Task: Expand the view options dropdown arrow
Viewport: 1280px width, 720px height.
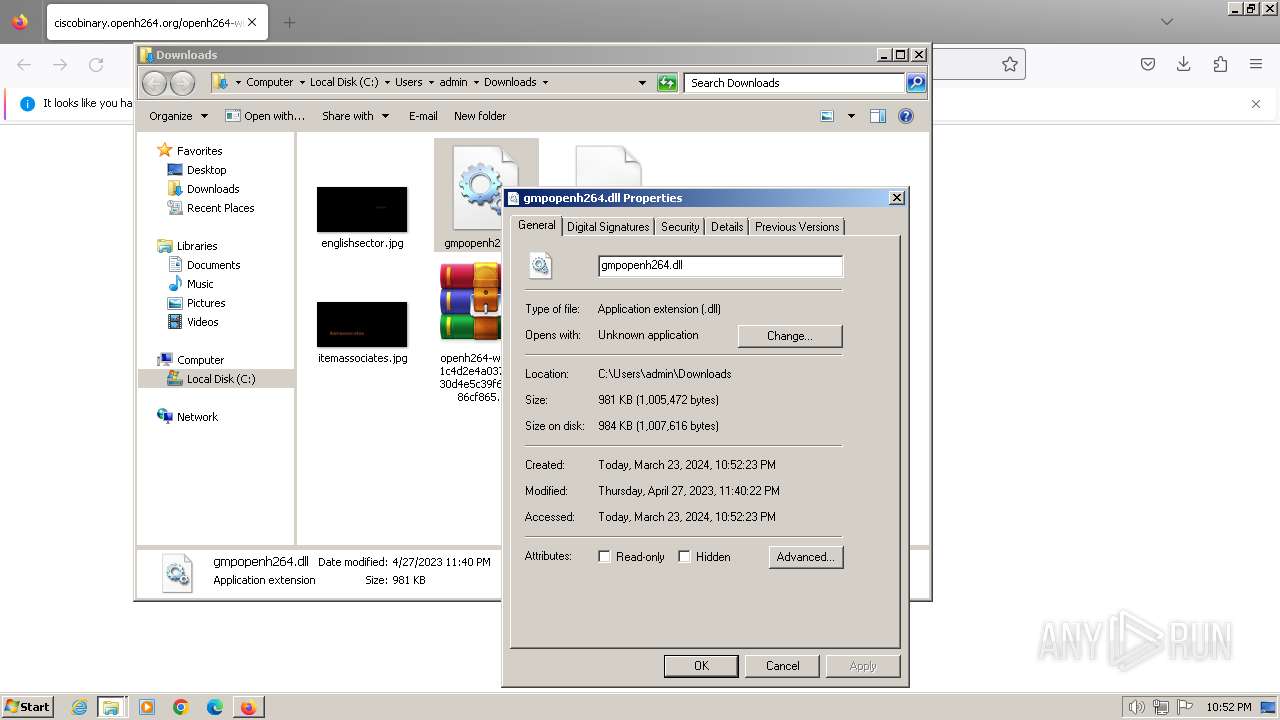Action: click(x=851, y=116)
